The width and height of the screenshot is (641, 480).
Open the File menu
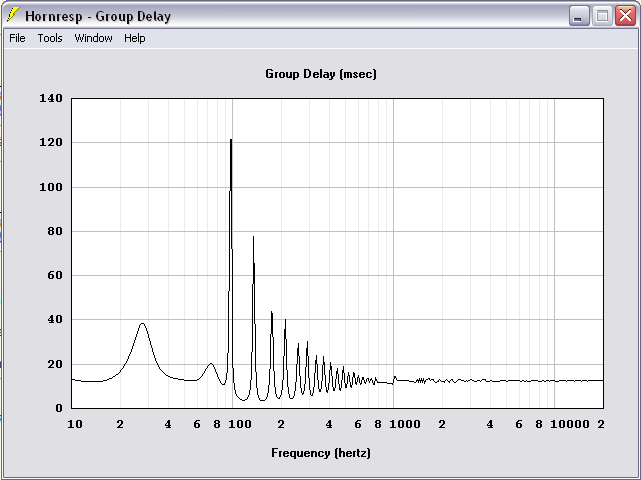(x=17, y=38)
